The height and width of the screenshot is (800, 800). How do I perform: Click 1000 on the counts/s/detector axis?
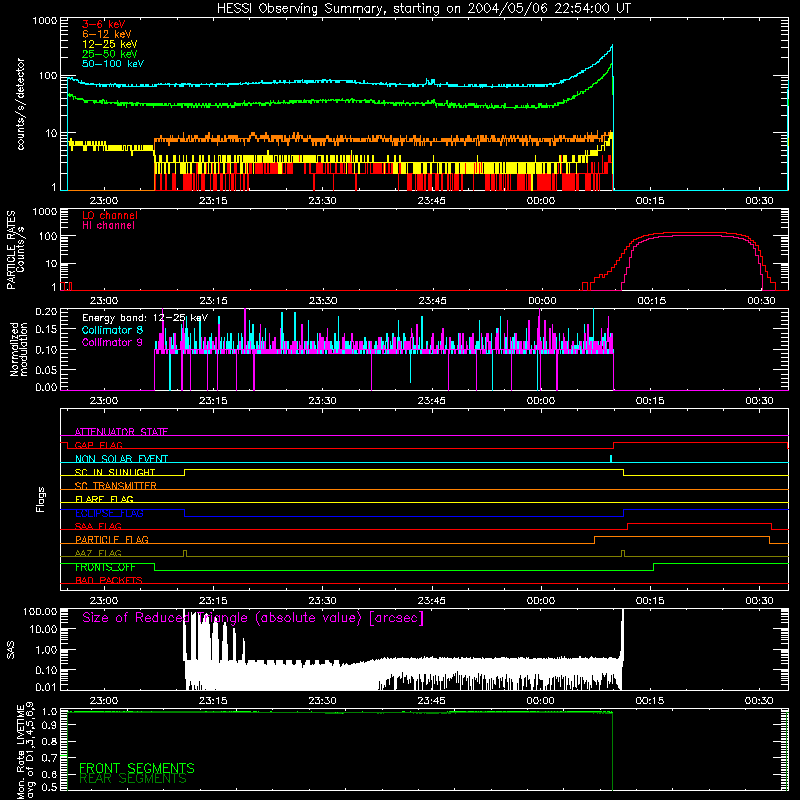click(x=45, y=21)
